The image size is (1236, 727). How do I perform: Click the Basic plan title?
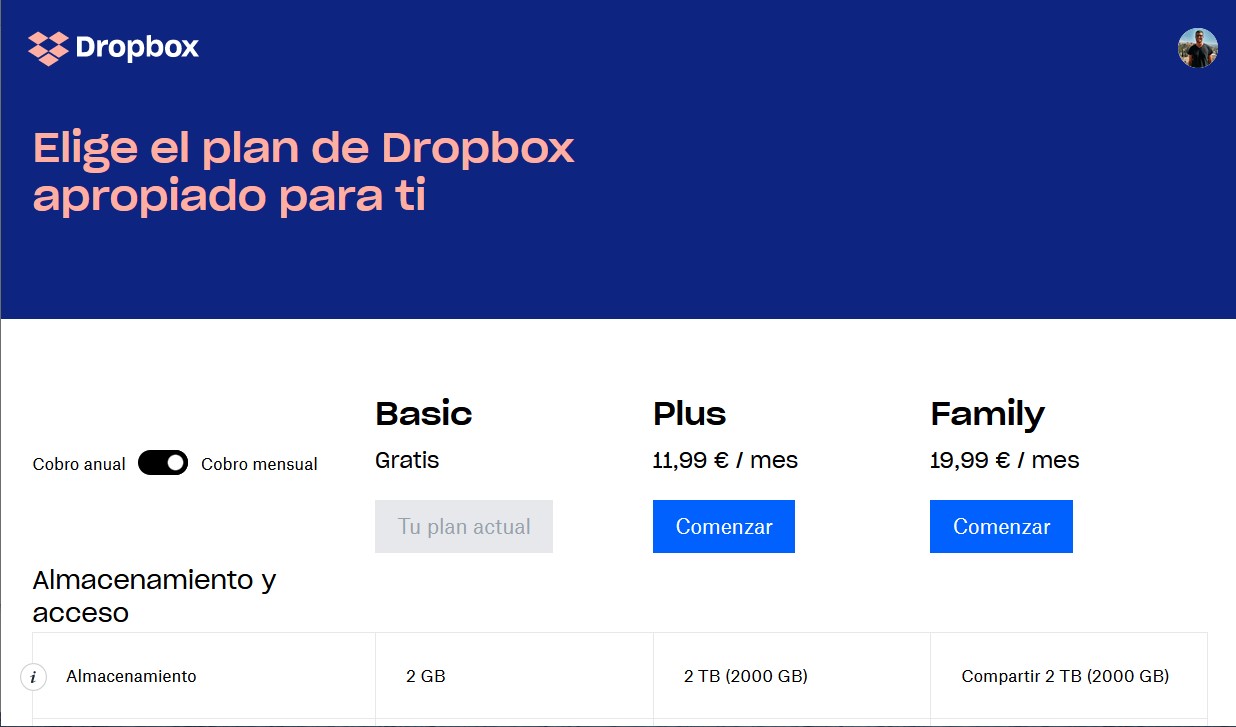[x=423, y=414]
